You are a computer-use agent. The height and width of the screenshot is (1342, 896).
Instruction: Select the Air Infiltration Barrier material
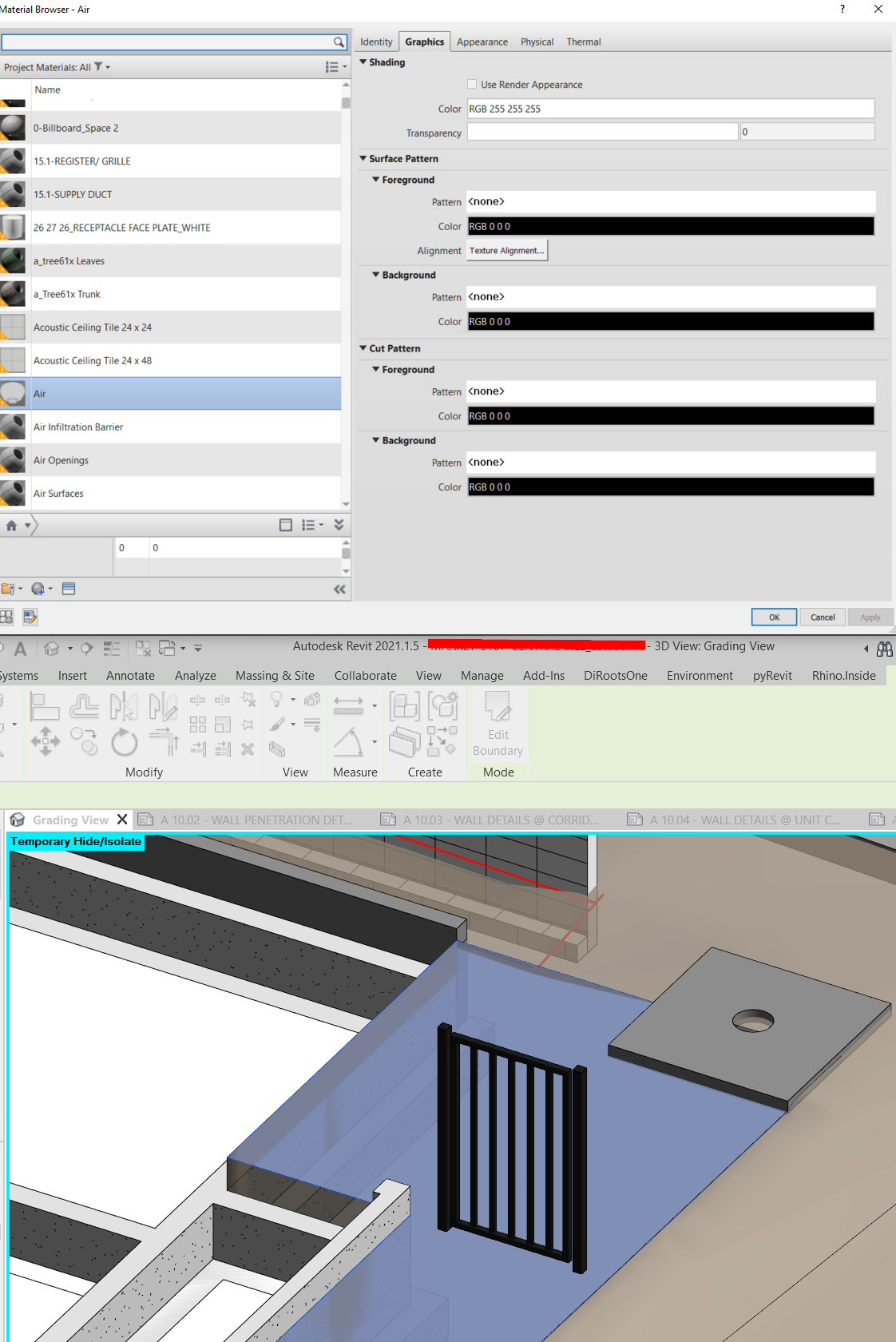pyautogui.click(x=171, y=427)
